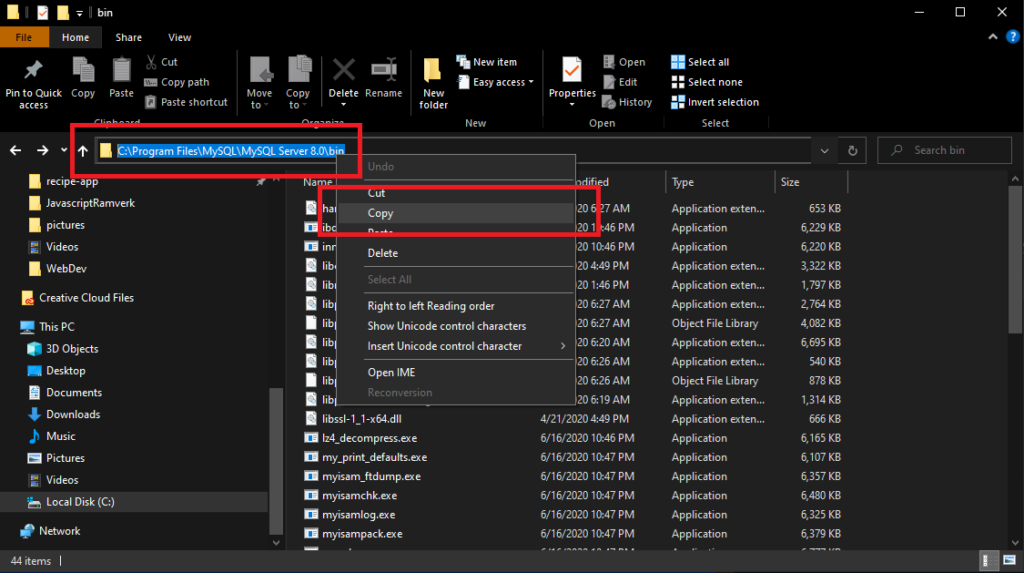Open the Help question mark icon

1012,37
